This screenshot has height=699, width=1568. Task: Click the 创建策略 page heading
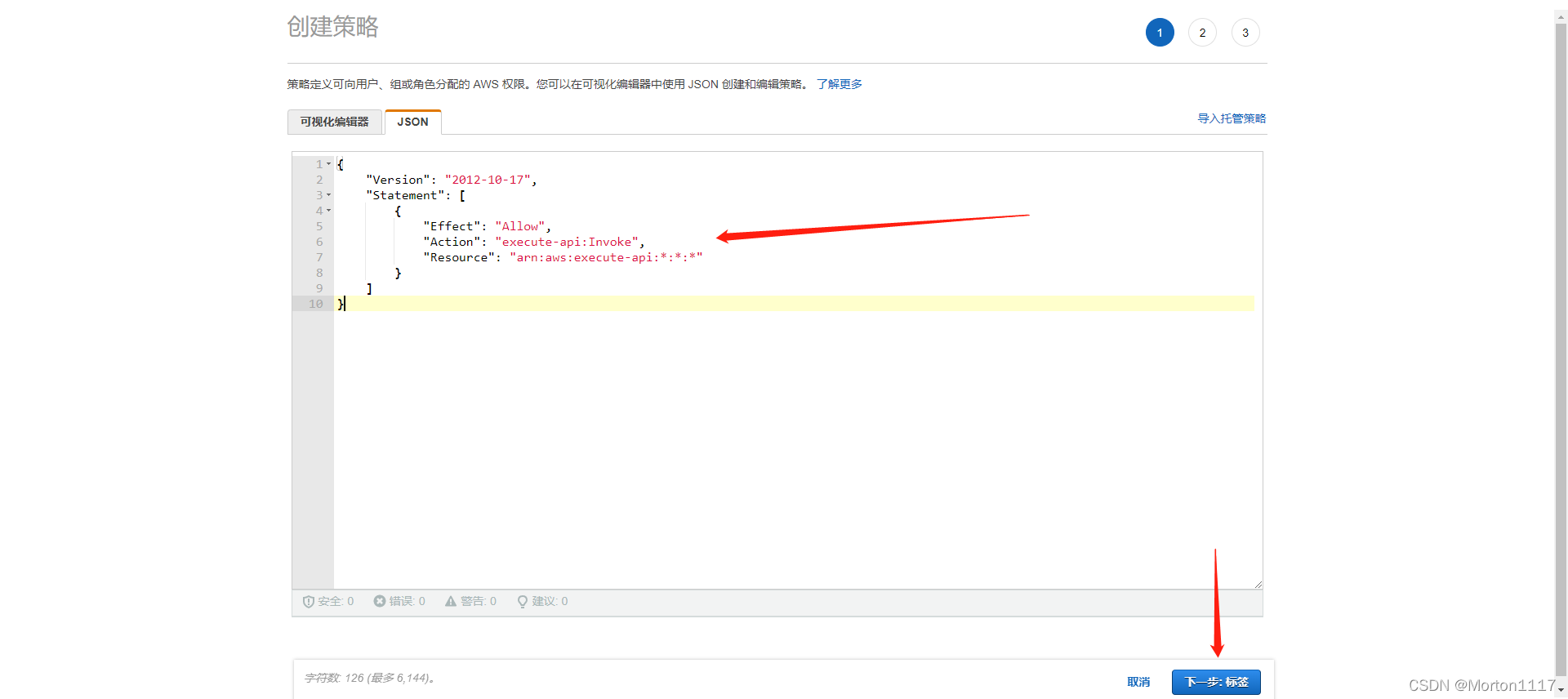click(x=332, y=27)
